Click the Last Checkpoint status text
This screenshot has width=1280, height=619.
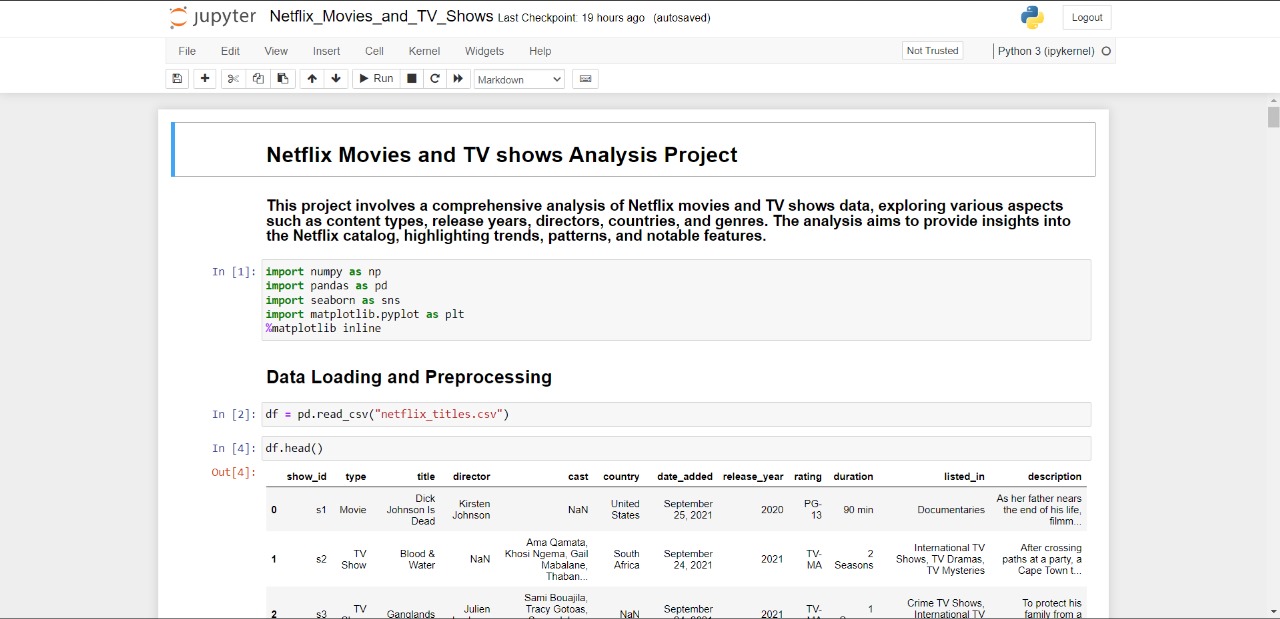(x=571, y=18)
